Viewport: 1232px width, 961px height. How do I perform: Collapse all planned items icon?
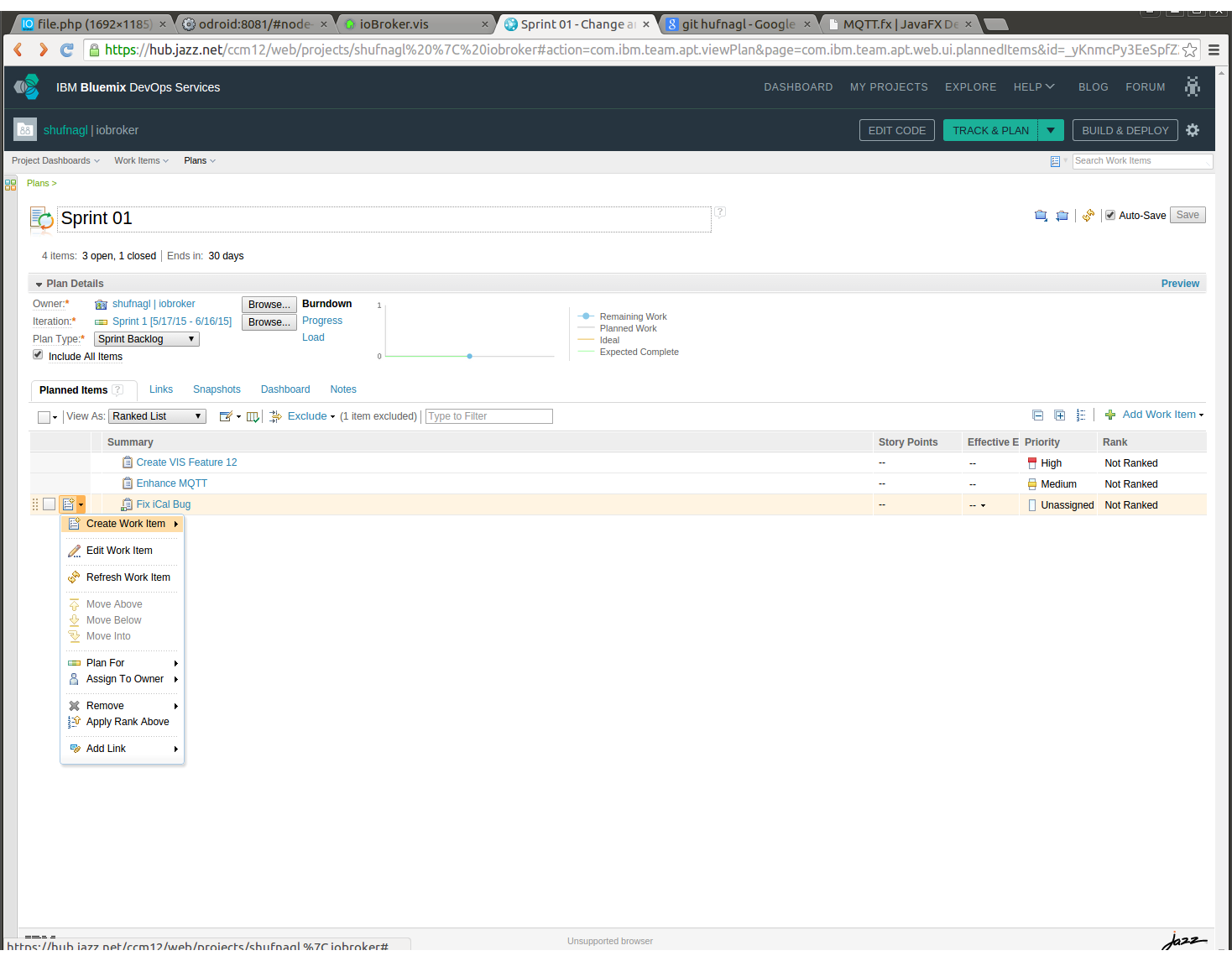click(x=1038, y=415)
